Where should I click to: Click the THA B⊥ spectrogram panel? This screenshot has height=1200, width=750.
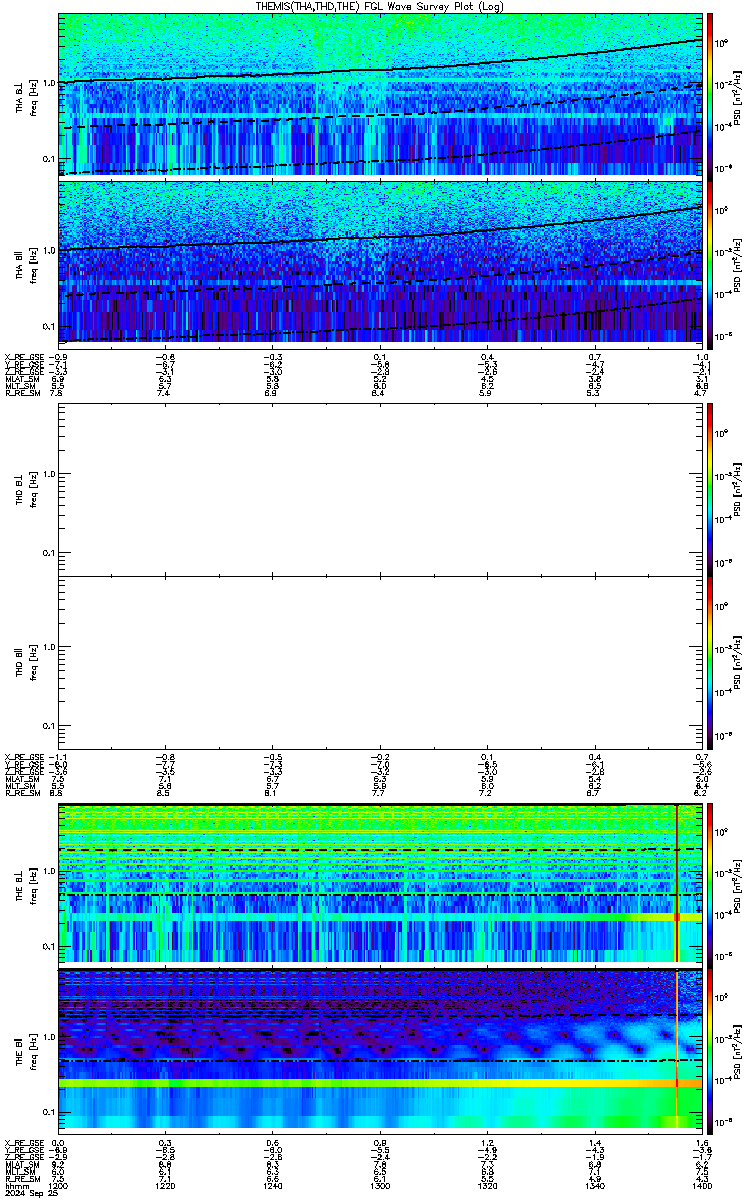coord(380,95)
